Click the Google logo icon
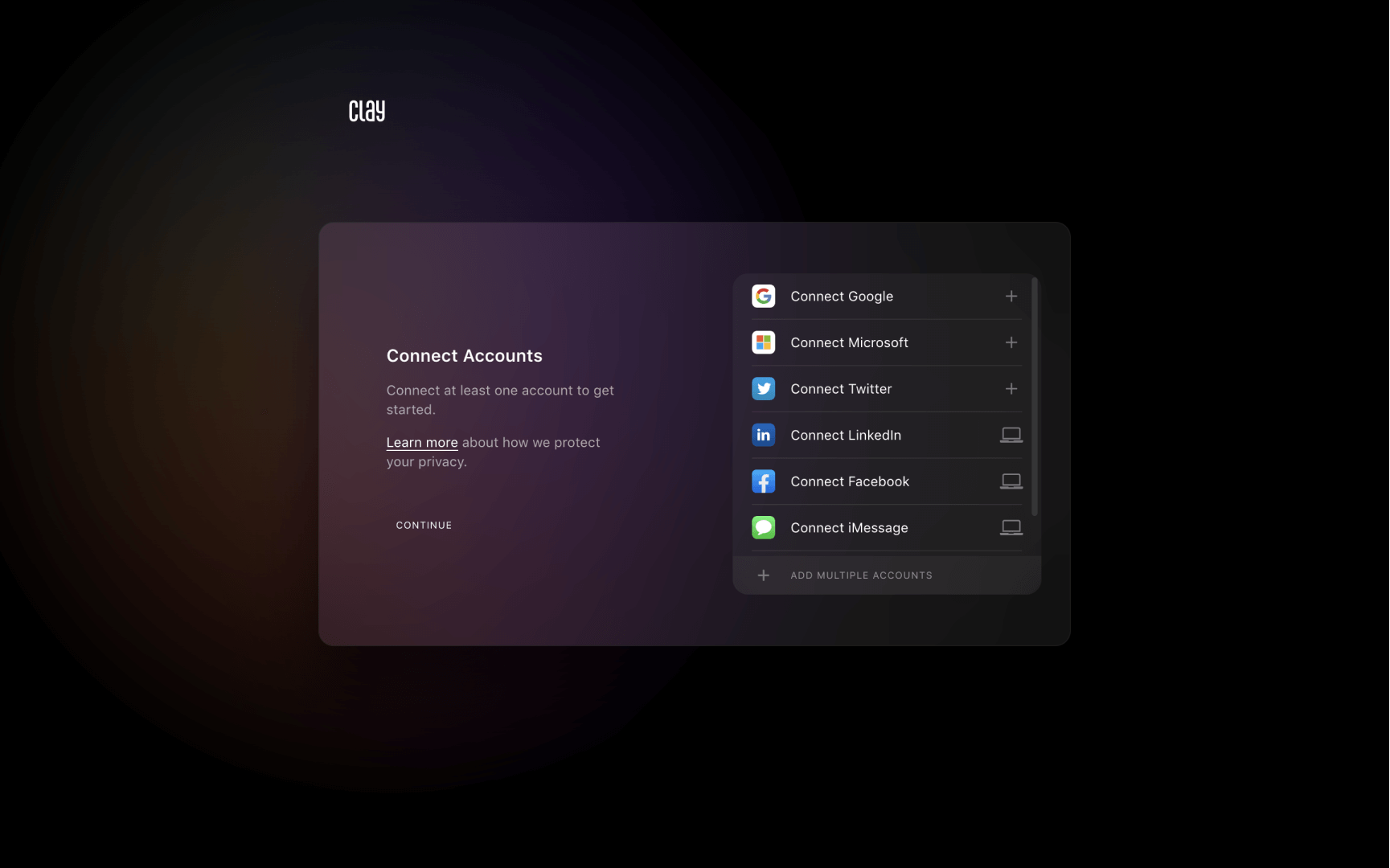The width and height of the screenshot is (1390, 868). [763, 297]
